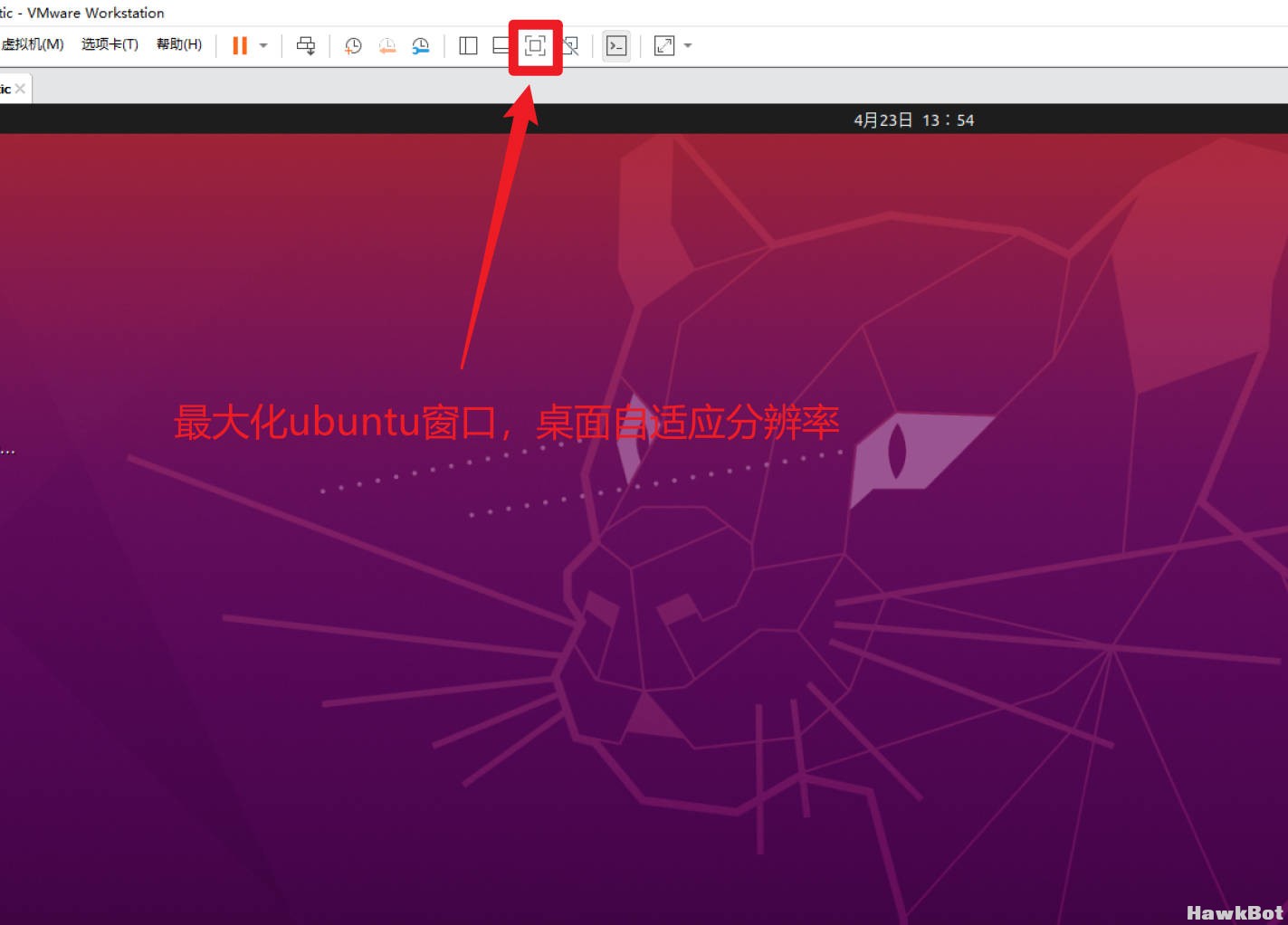Take a snapshot of the virtual machine
This screenshot has width=1288, height=925.
pyautogui.click(x=353, y=45)
